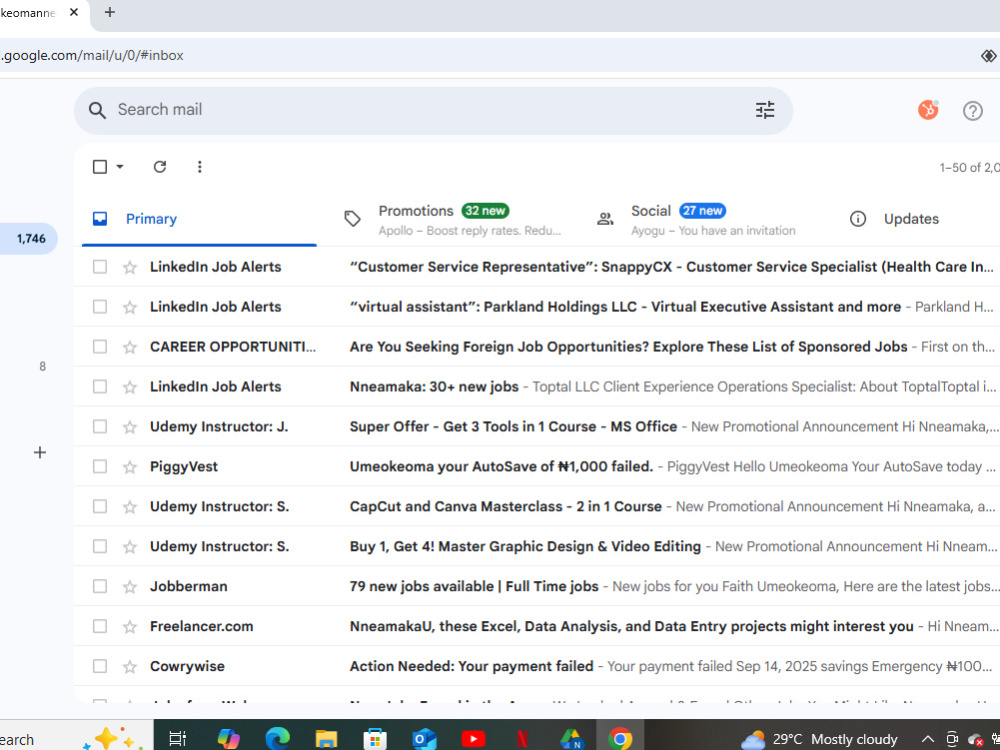
Task: Tick the Jobberman email checkbox
Action: tap(99, 586)
